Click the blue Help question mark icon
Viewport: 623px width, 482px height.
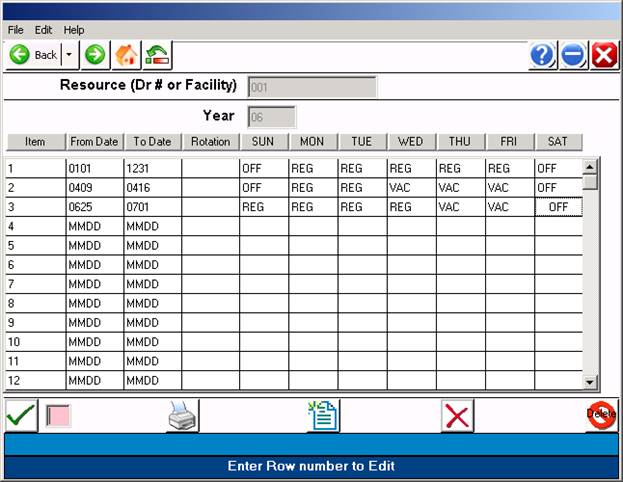tap(542, 55)
